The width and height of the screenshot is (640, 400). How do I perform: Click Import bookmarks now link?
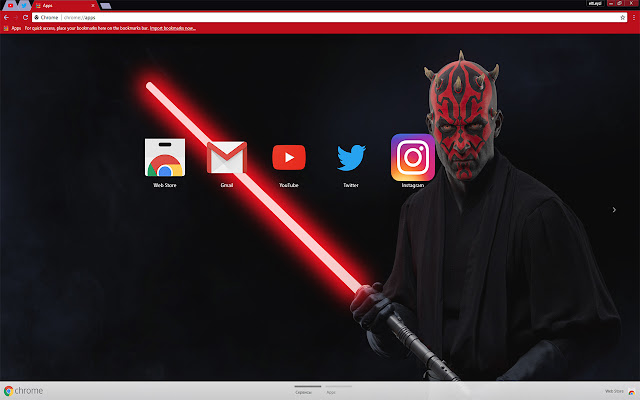tap(173, 28)
